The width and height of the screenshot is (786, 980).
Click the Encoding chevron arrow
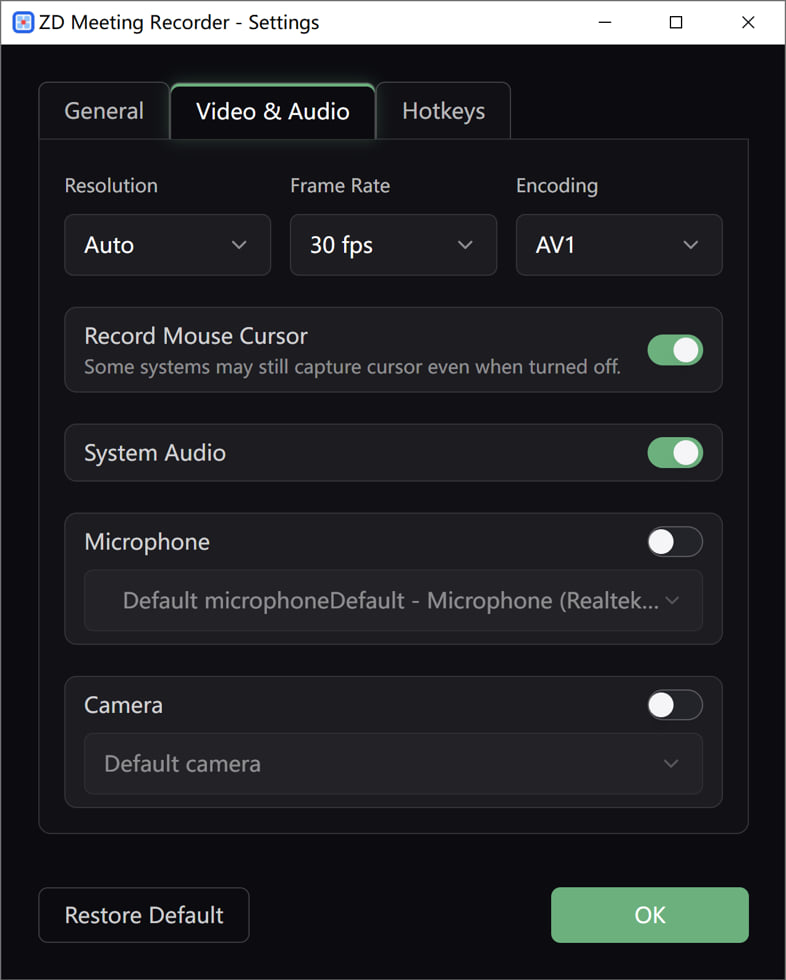pyautogui.click(x=690, y=245)
